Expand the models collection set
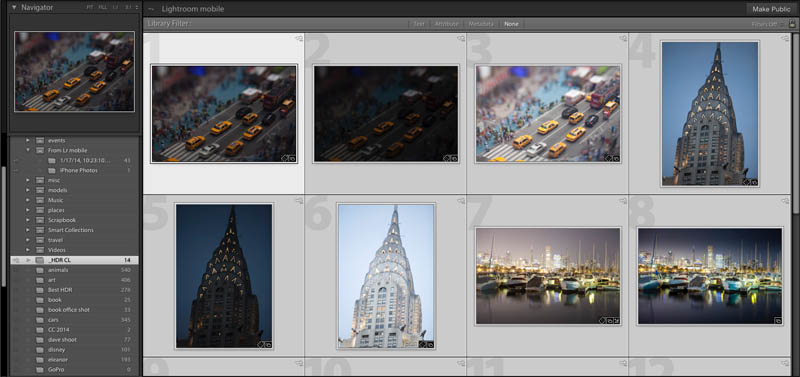 click(x=28, y=190)
